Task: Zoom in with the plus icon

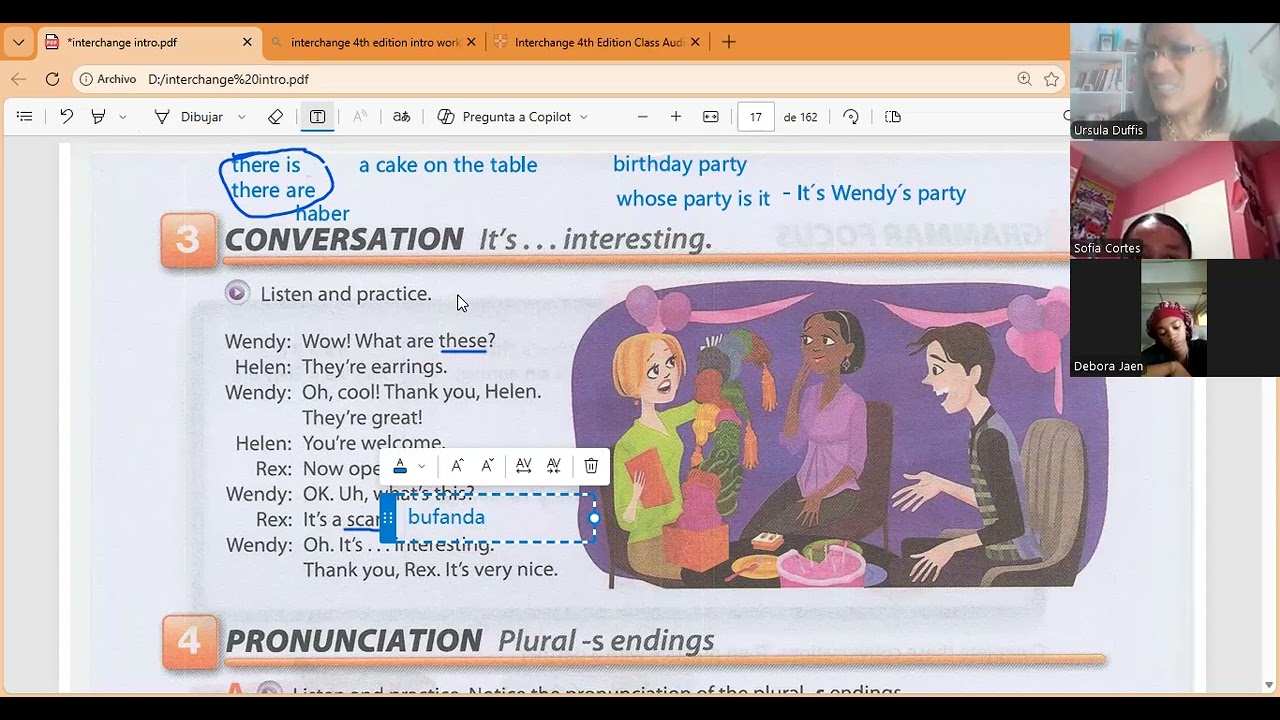Action: (676, 117)
